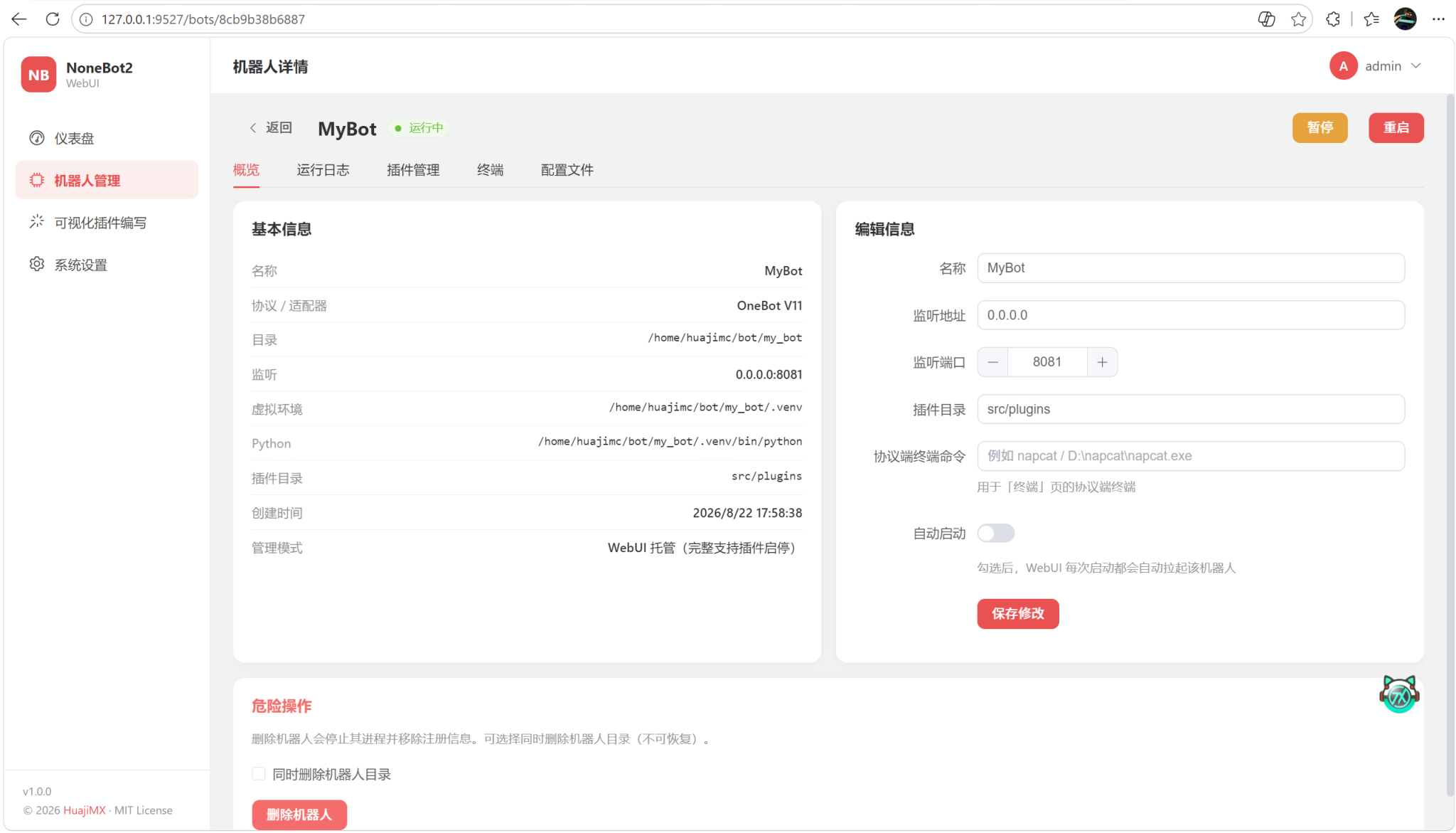Click the visual plugin editor sparkle icon
1456x833 pixels.
click(x=37, y=222)
